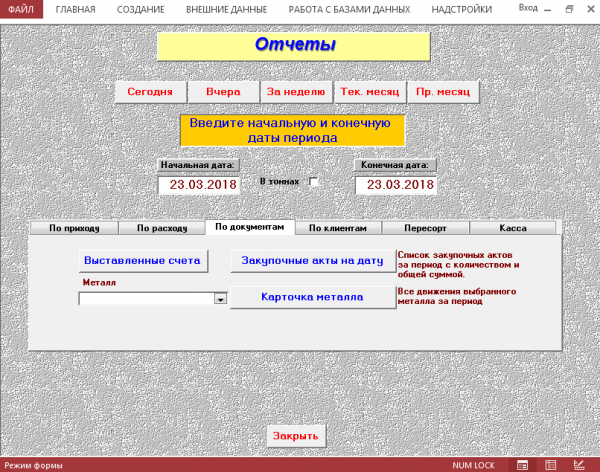This screenshot has width=600, height=472.
Task: Select the "Металл" field label
Action: click(x=99, y=283)
